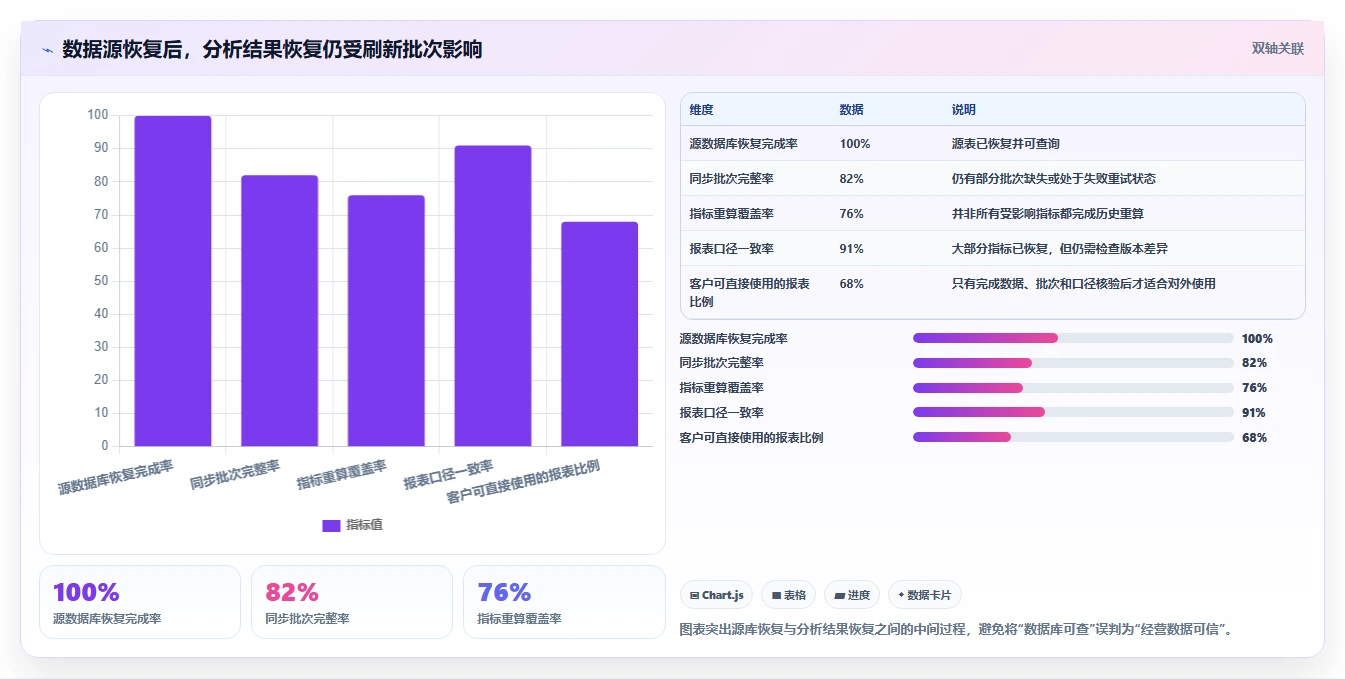Image resolution: width=1345 pixels, height=679 pixels.
Task: Click the 源数据库恢复完成率 bar in chart
Action: pos(173,281)
